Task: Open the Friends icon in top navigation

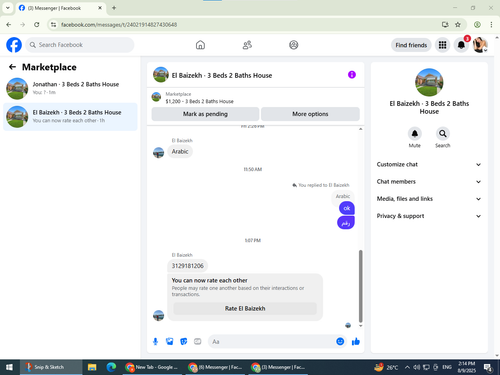Action: pyautogui.click(x=247, y=45)
